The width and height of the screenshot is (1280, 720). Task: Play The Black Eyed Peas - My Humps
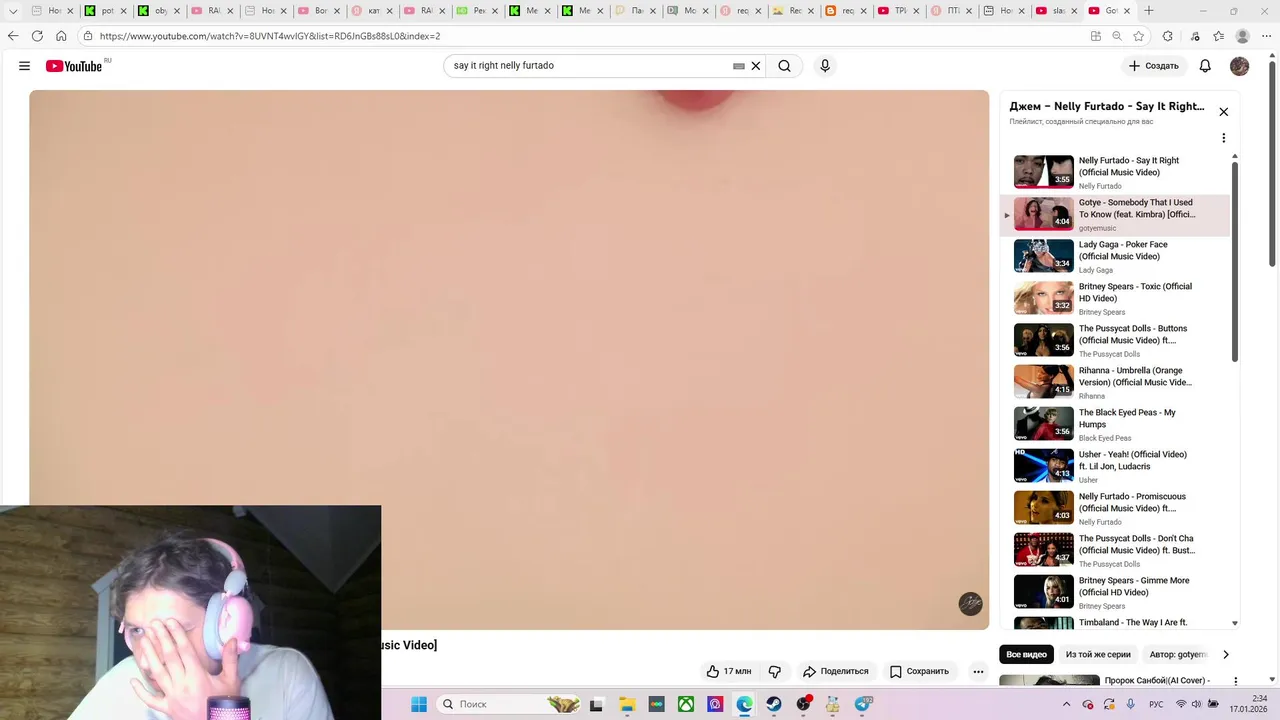tap(1115, 424)
